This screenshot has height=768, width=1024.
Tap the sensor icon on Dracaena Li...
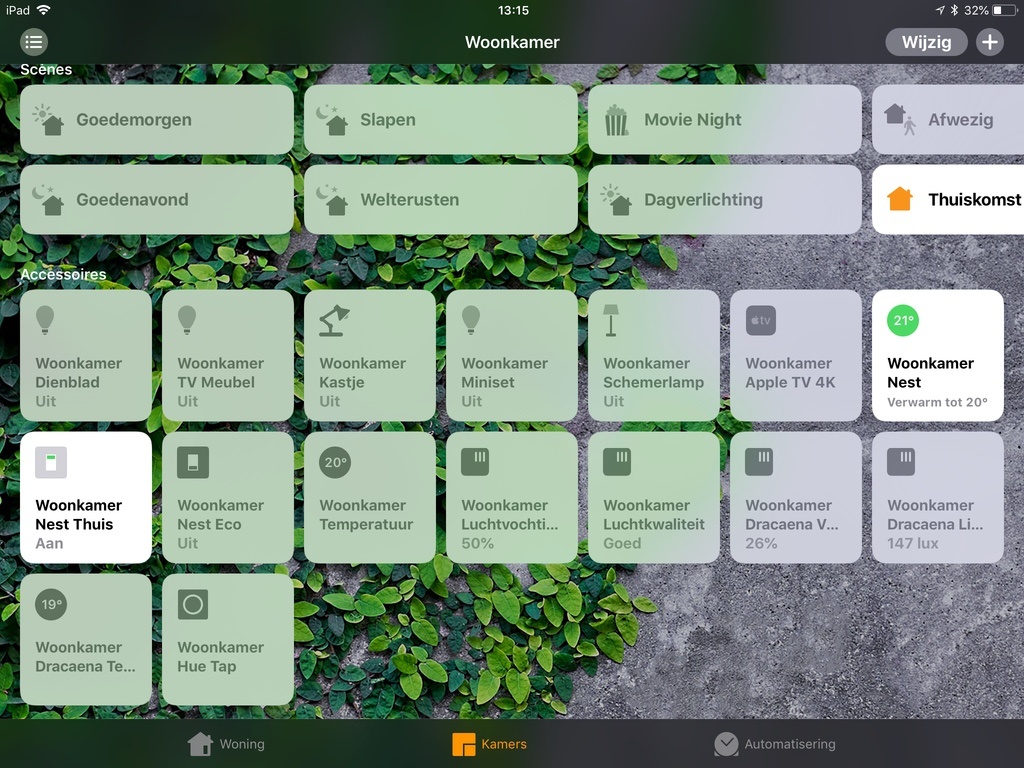point(901,462)
